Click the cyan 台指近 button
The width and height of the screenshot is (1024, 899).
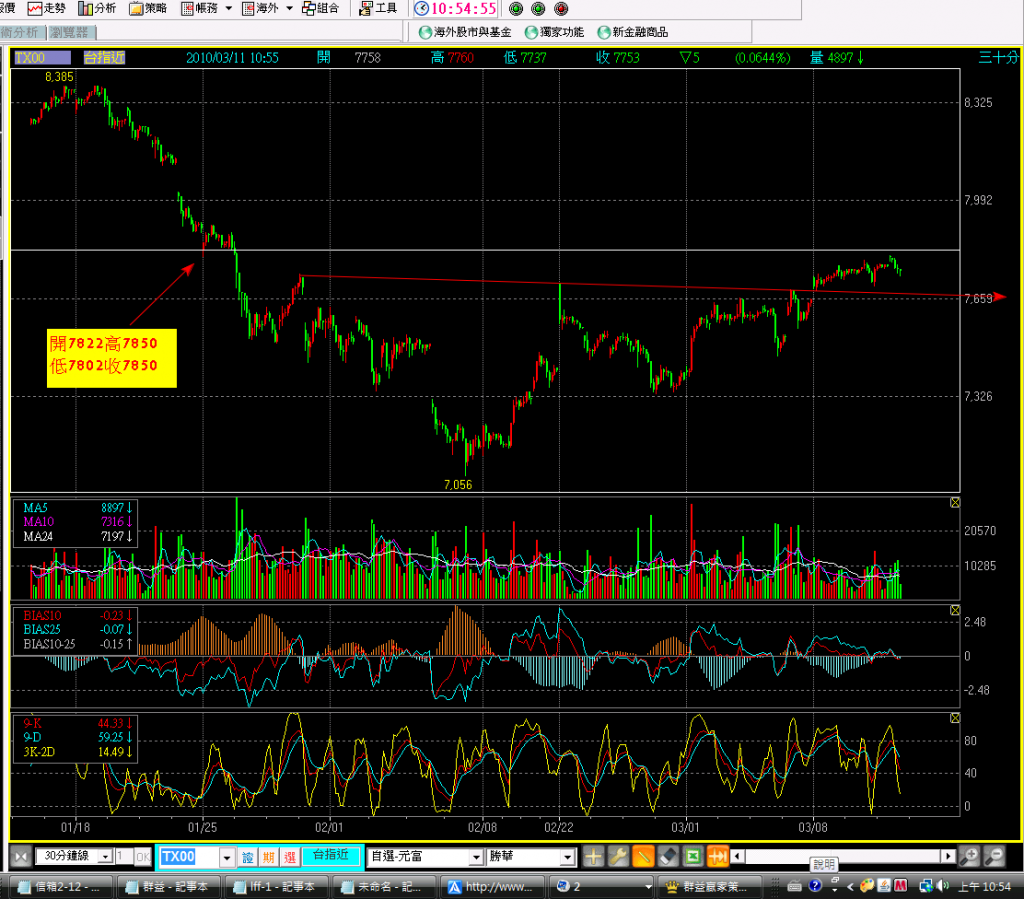click(331, 855)
